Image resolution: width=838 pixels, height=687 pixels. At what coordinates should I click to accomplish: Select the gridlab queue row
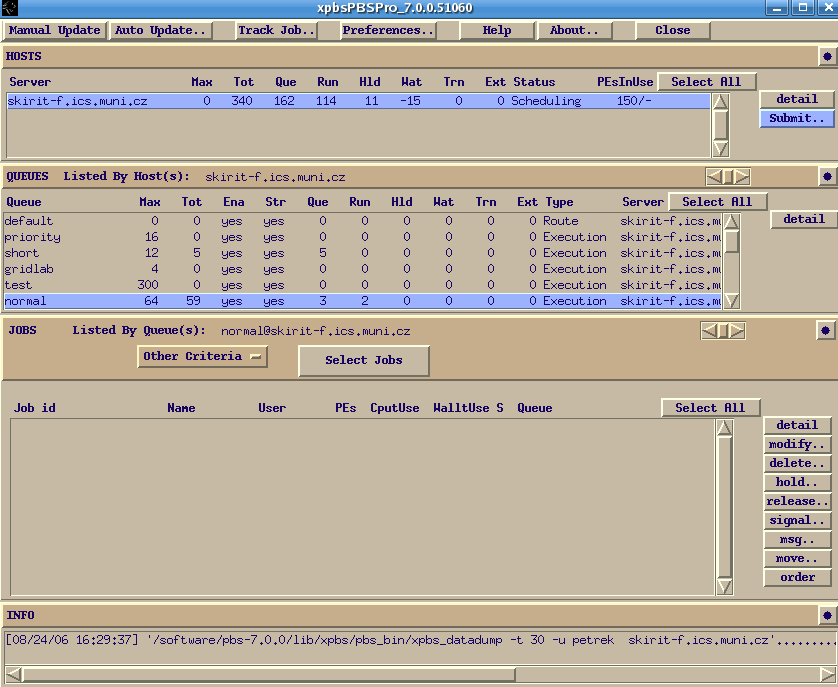point(362,269)
